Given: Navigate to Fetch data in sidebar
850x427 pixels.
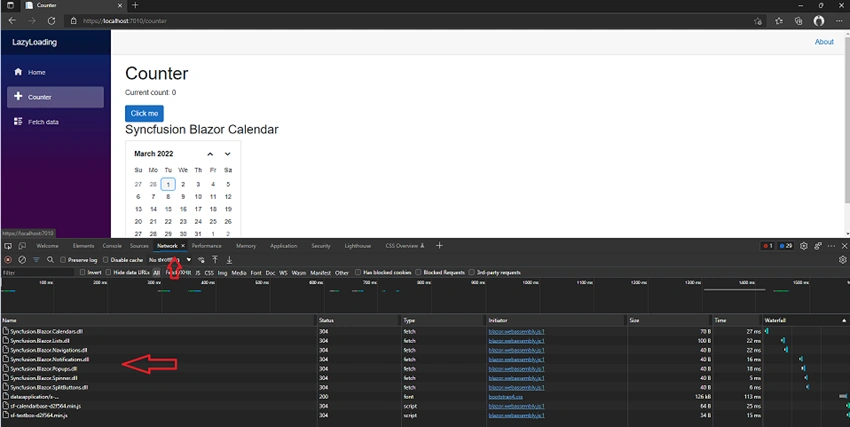Looking at the screenshot, I should click(x=55, y=122).
